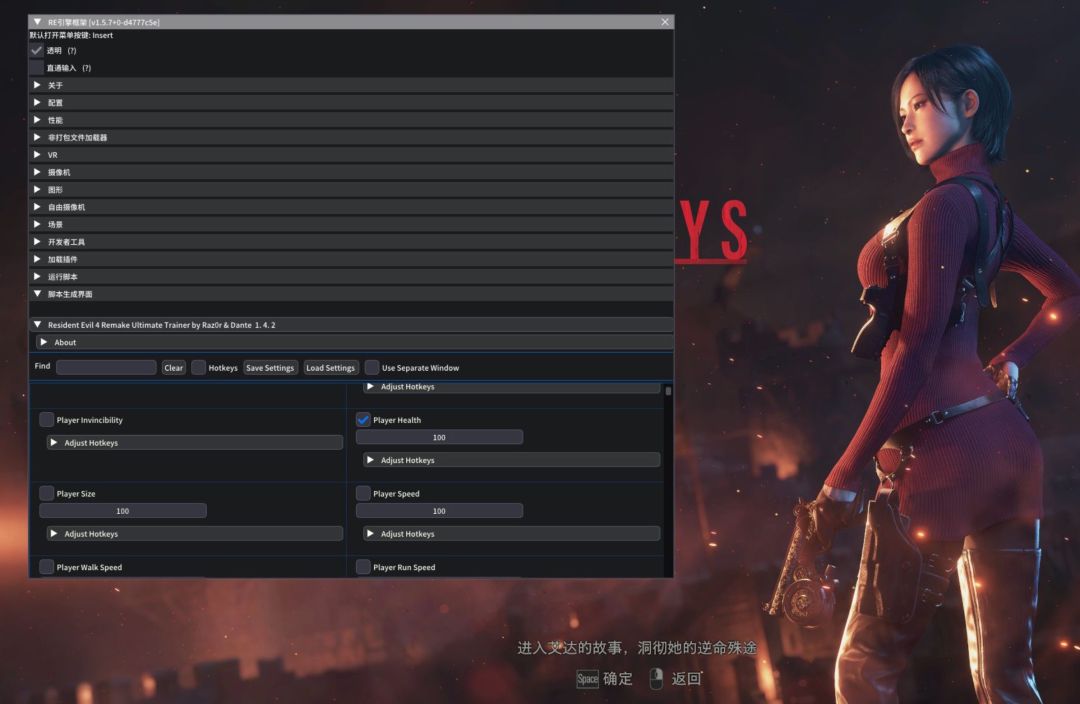Tick the Hotkeys checkbox in the trainer toolbar
The image size is (1080, 704).
pyautogui.click(x=198, y=367)
